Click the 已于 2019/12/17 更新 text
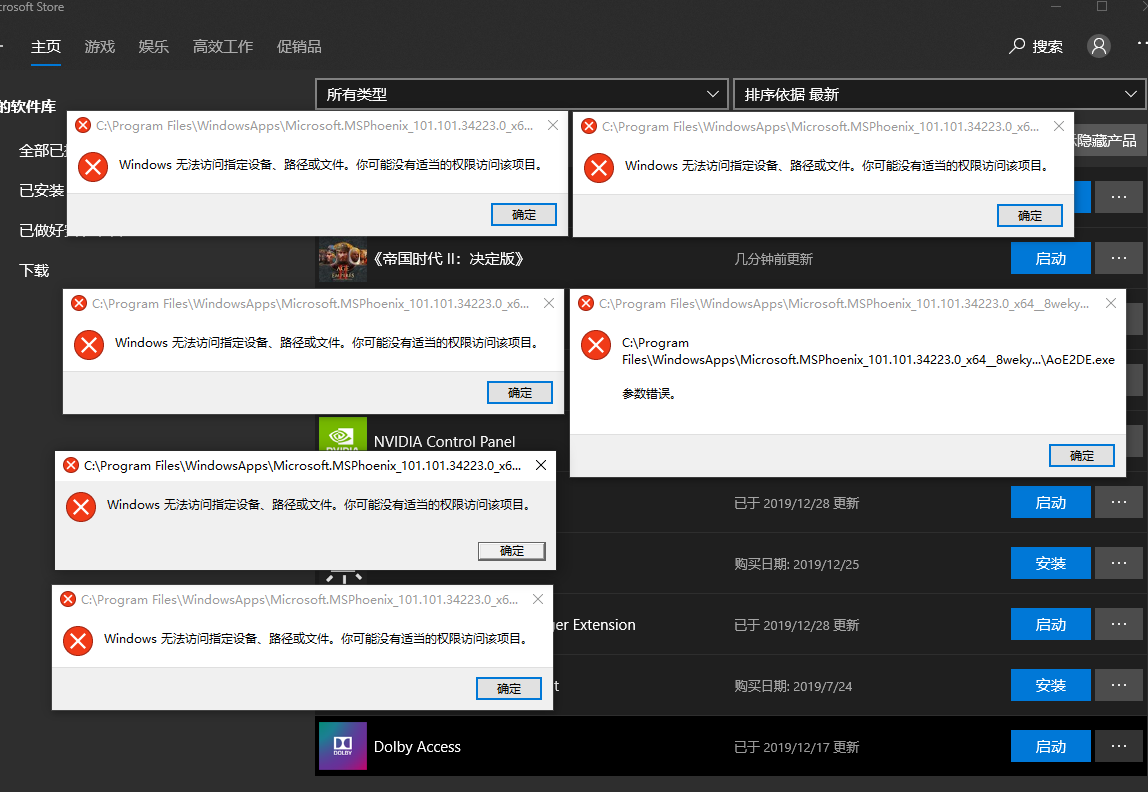 click(x=797, y=747)
